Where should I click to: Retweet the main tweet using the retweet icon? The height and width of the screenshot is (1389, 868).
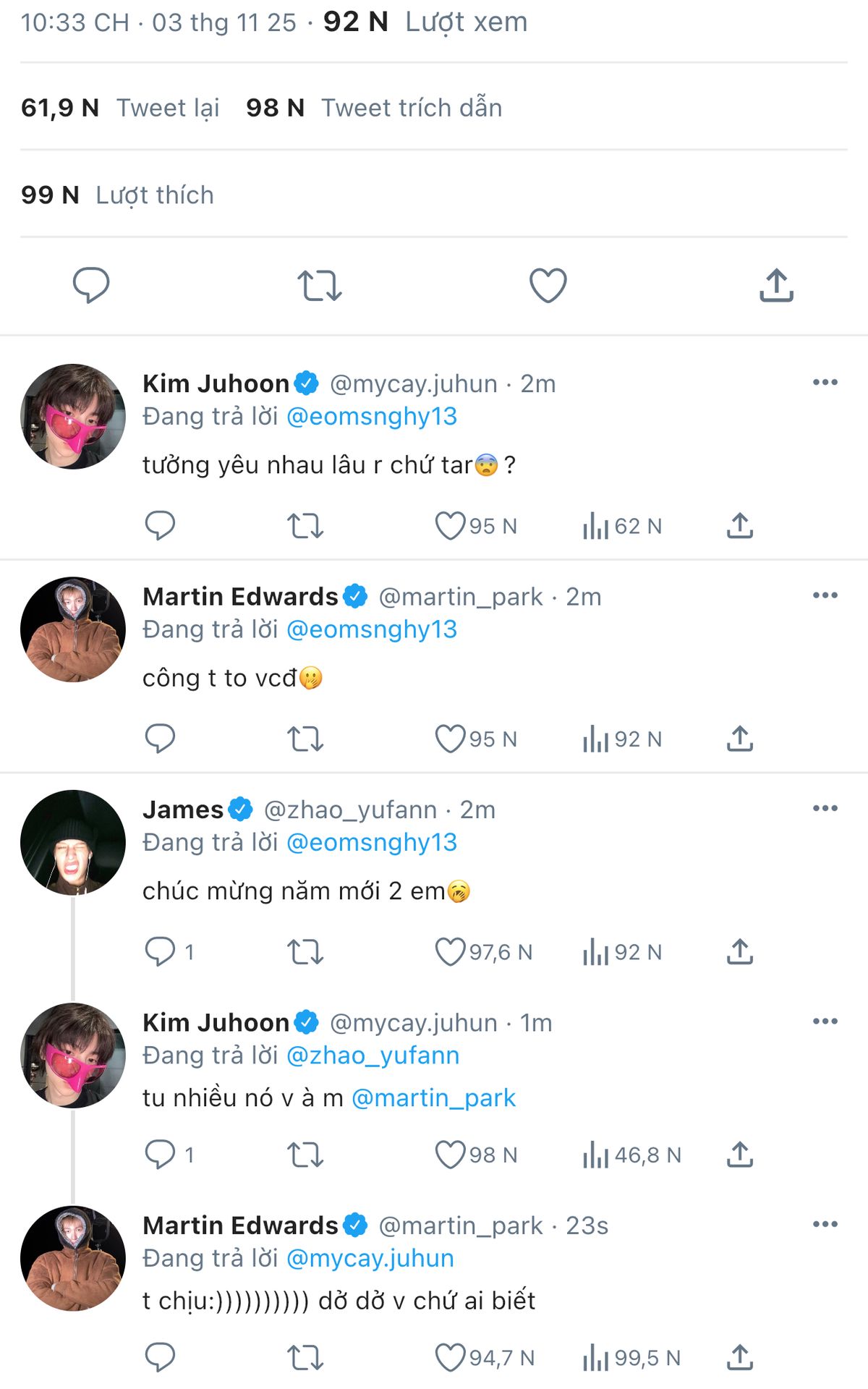point(320,285)
